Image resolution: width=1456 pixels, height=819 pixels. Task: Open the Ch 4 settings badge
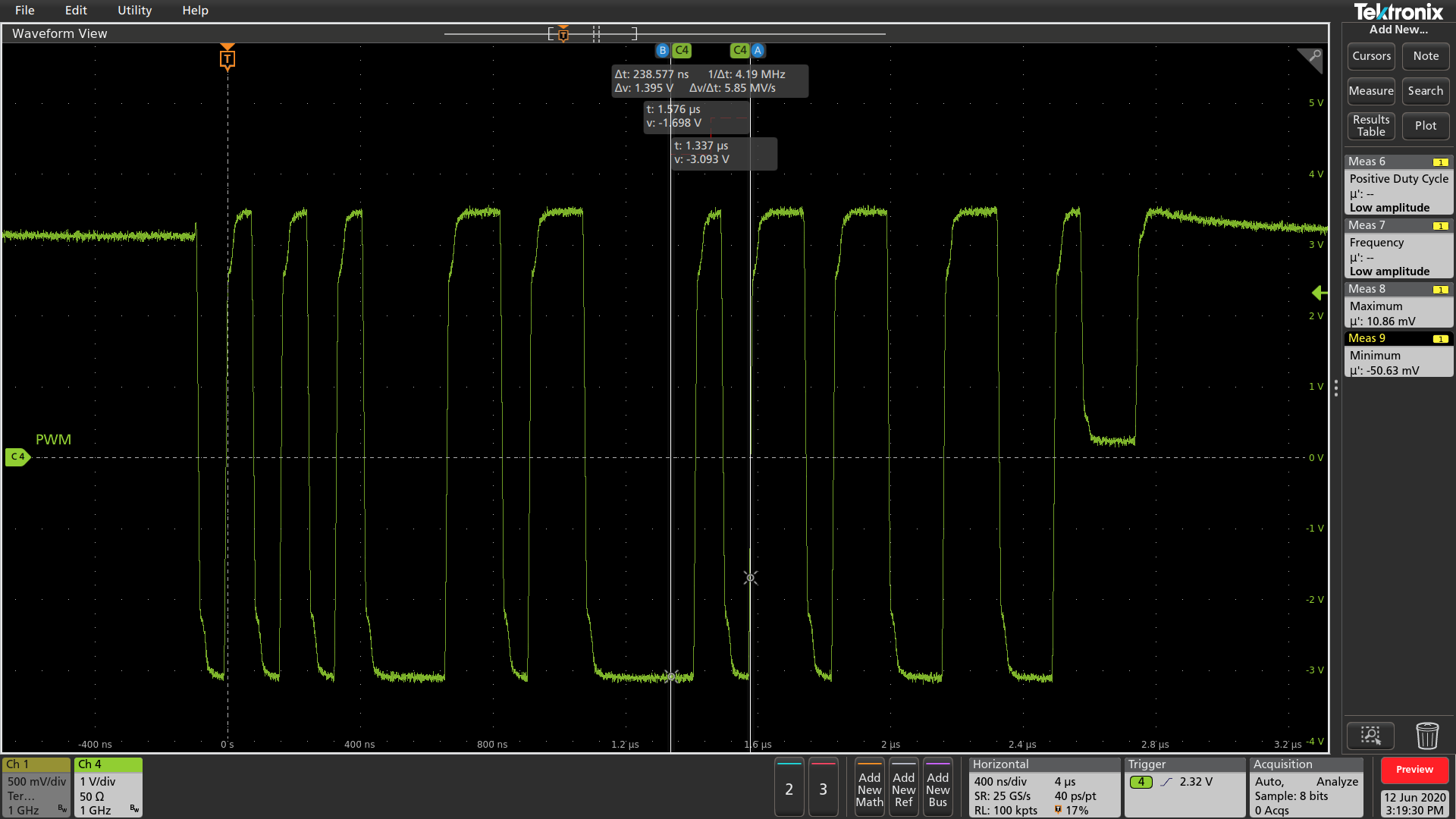(108, 788)
